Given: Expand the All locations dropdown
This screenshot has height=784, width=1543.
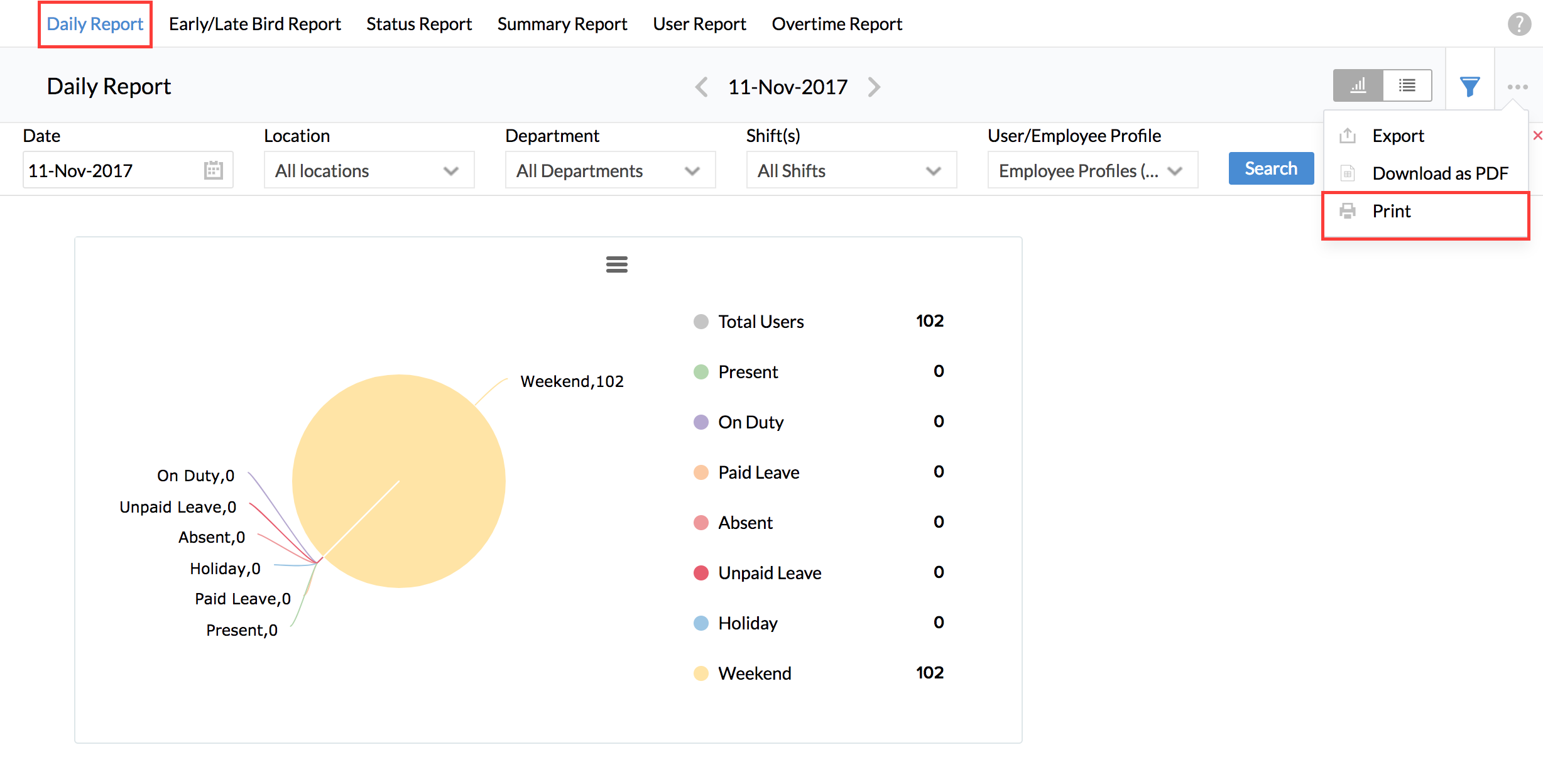Looking at the screenshot, I should (x=369, y=171).
